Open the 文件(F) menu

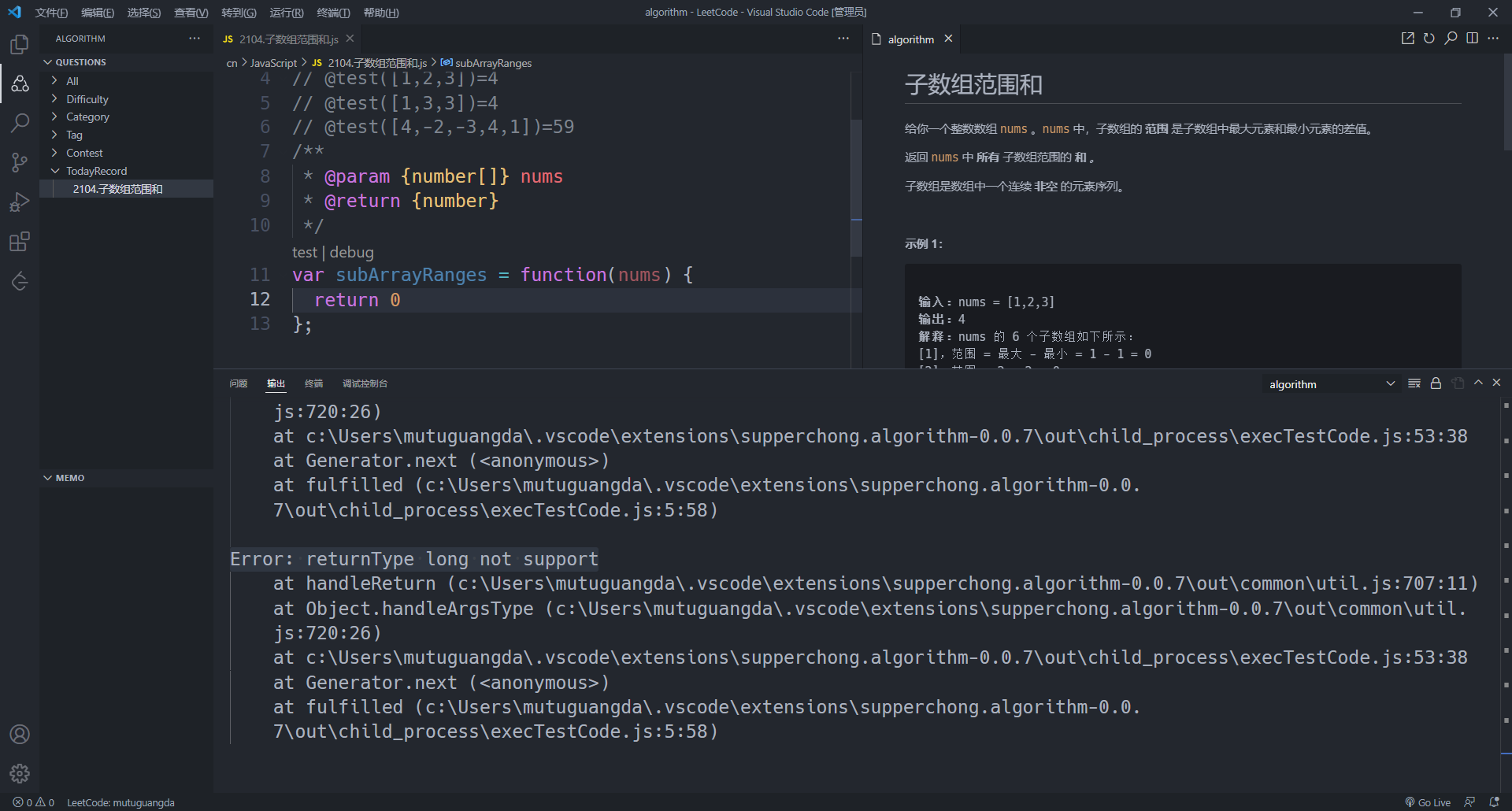click(50, 12)
